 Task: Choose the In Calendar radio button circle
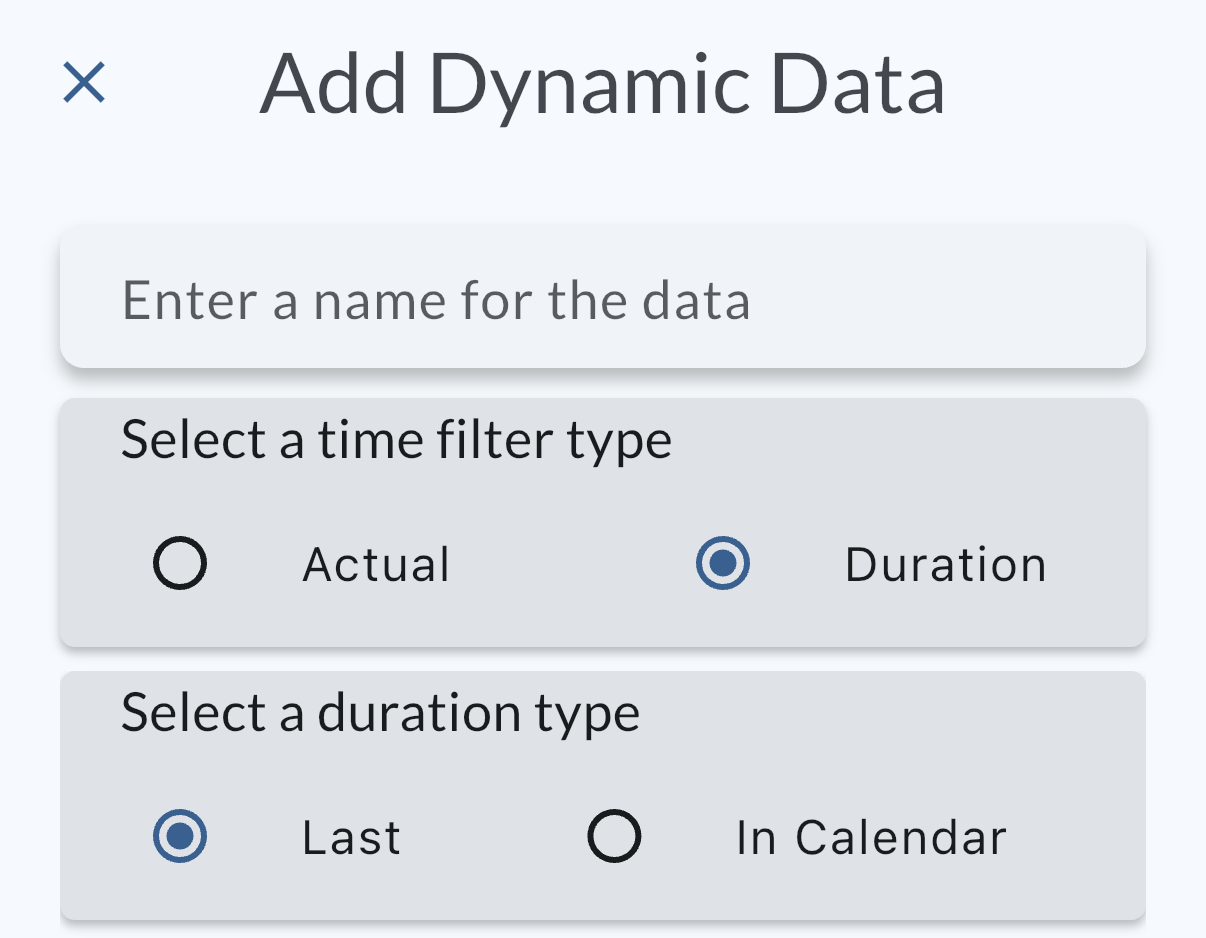(614, 837)
